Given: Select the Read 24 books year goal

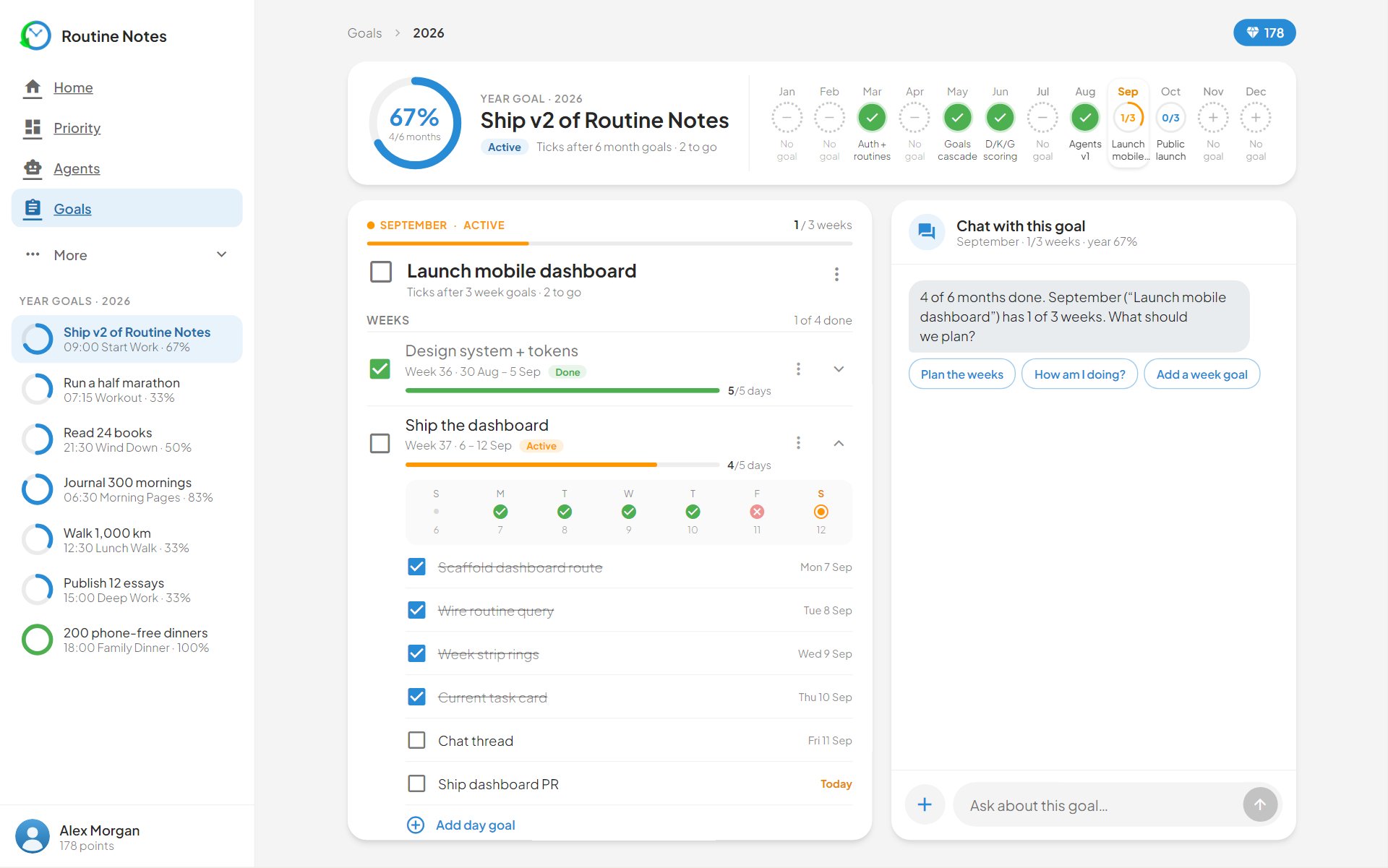Looking at the screenshot, I should 127,439.
